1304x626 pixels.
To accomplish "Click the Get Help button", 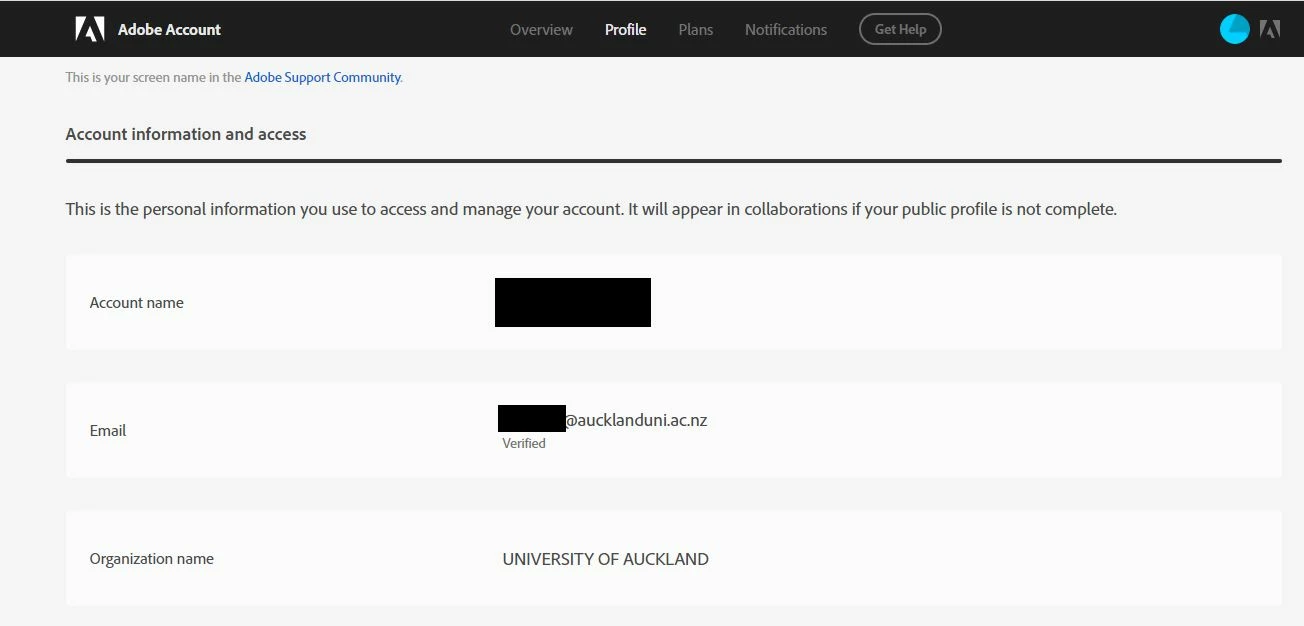I will [x=900, y=29].
